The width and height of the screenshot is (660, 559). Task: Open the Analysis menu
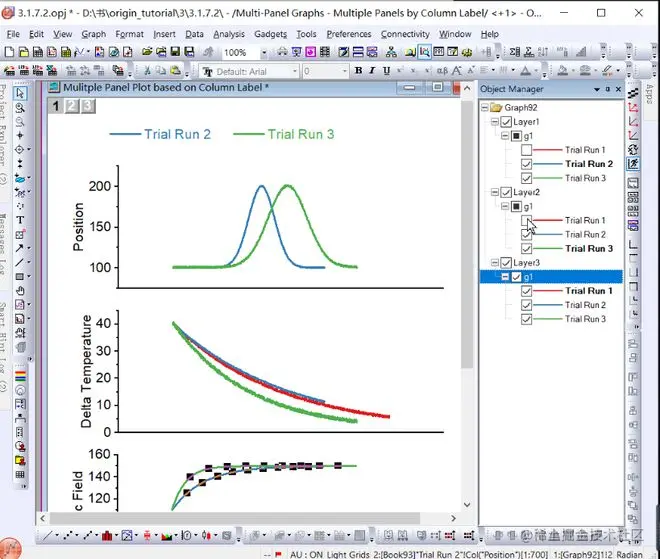tap(229, 34)
